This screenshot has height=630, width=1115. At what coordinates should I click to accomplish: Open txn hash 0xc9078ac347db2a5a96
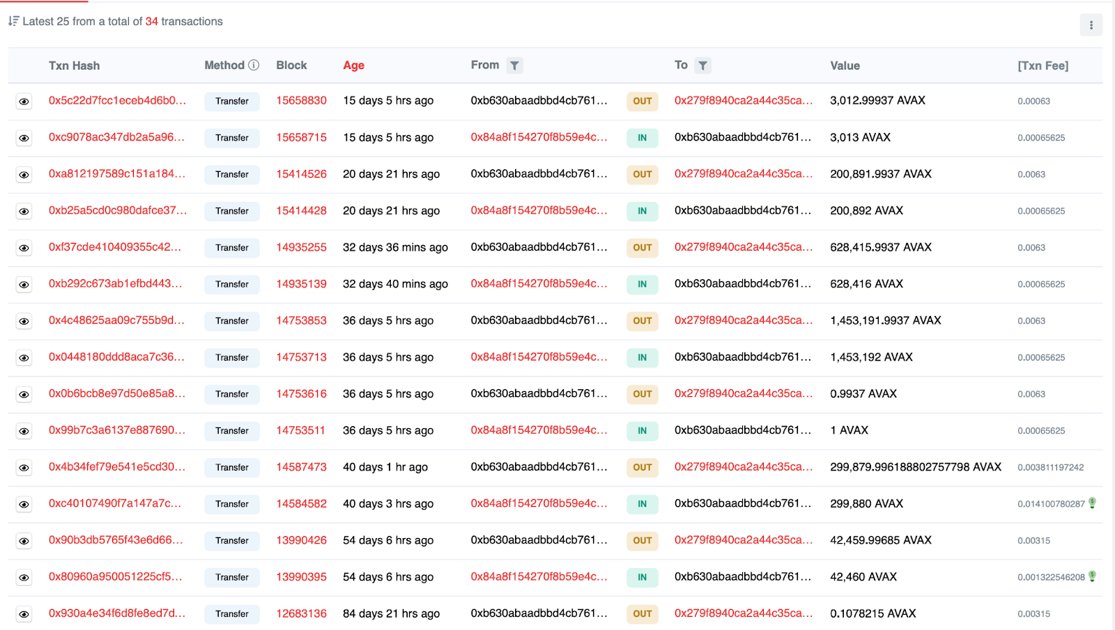point(117,137)
